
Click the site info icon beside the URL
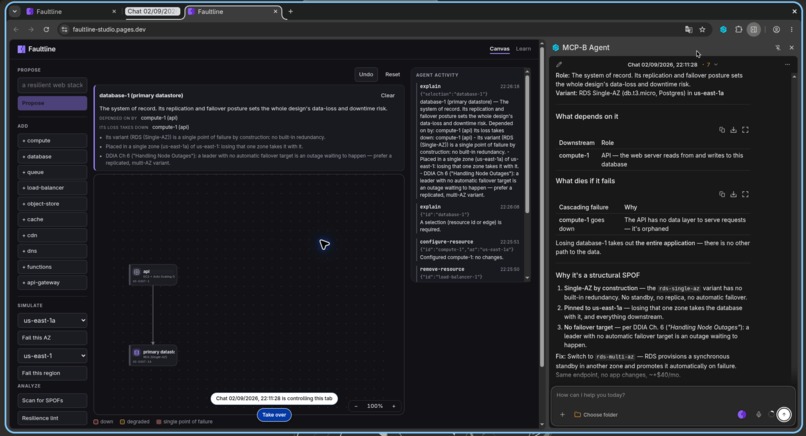pyautogui.click(x=64, y=29)
